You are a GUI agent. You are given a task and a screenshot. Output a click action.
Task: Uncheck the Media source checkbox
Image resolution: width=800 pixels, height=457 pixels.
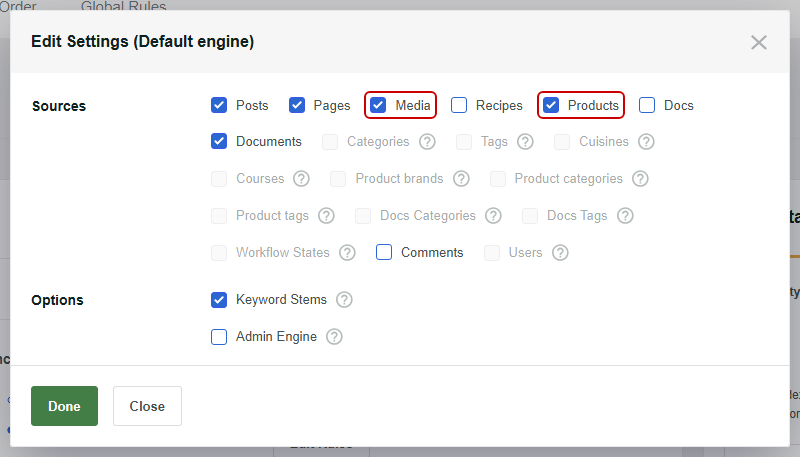378,105
